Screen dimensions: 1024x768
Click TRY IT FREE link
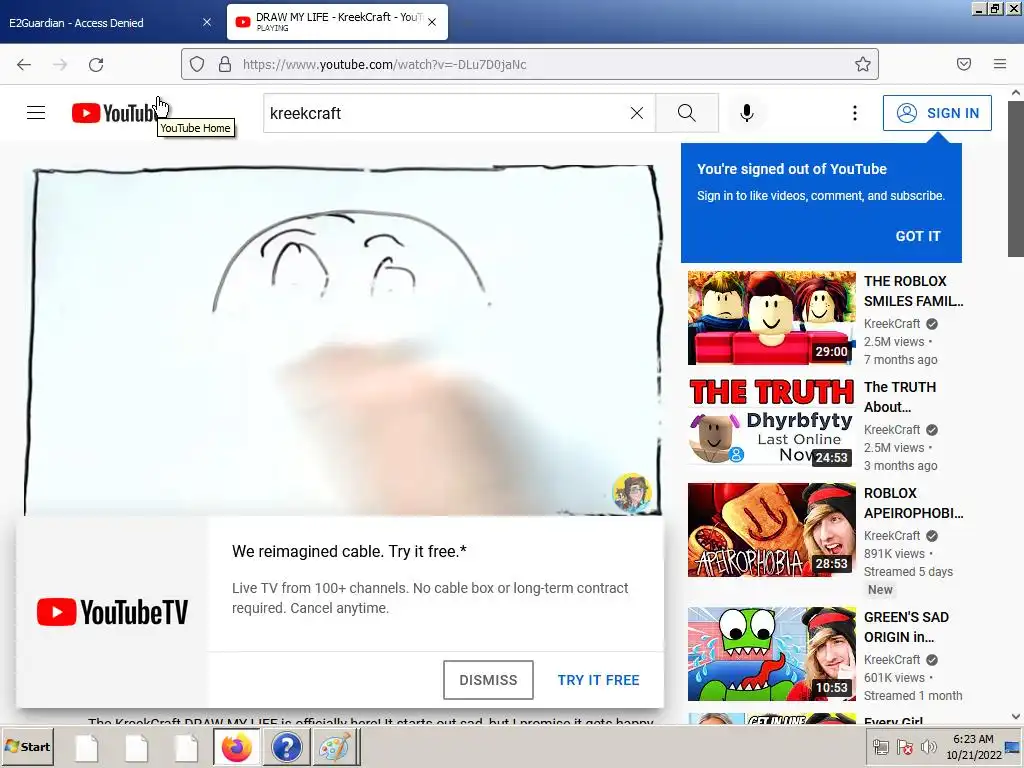point(598,680)
